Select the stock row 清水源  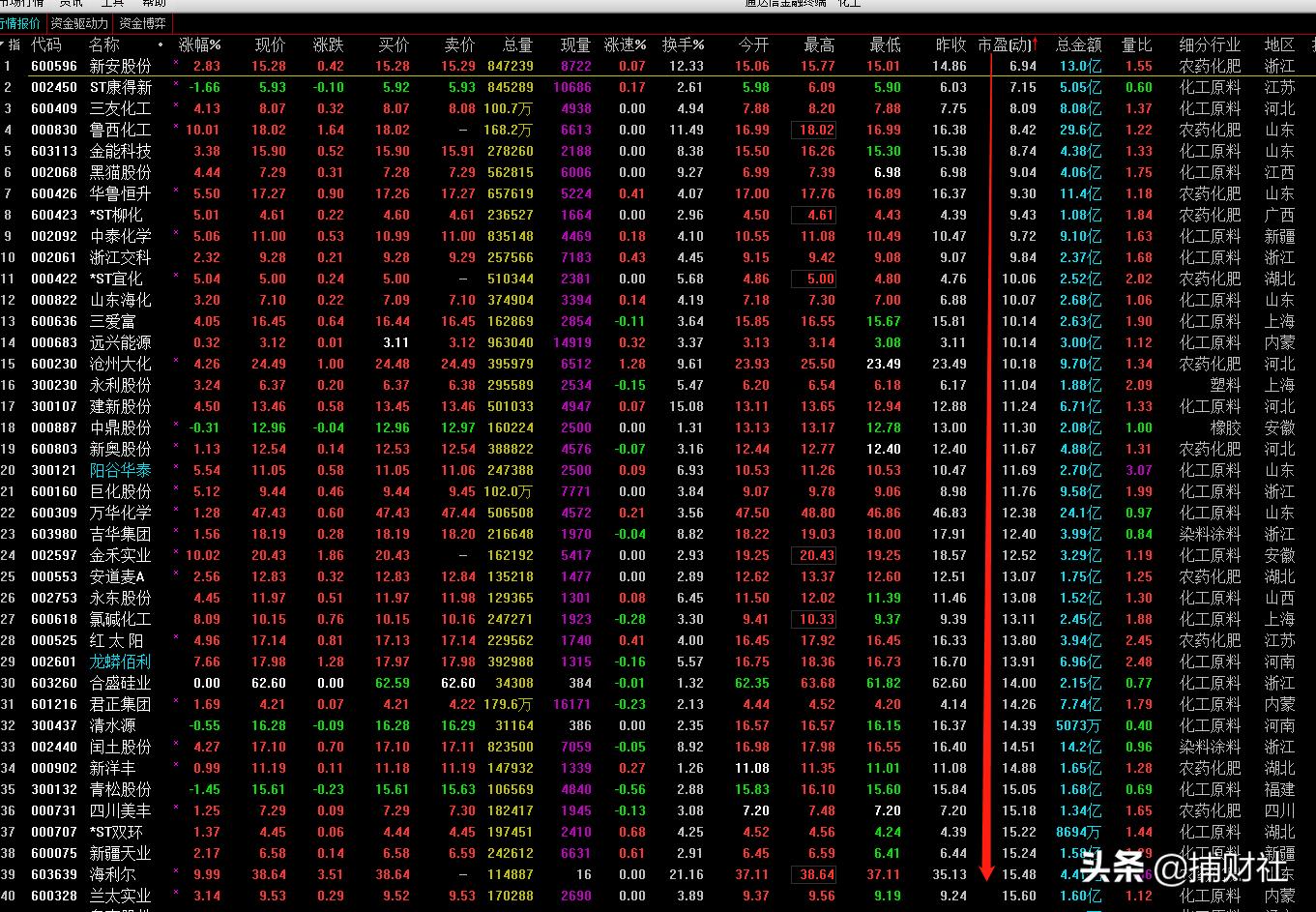[112, 725]
